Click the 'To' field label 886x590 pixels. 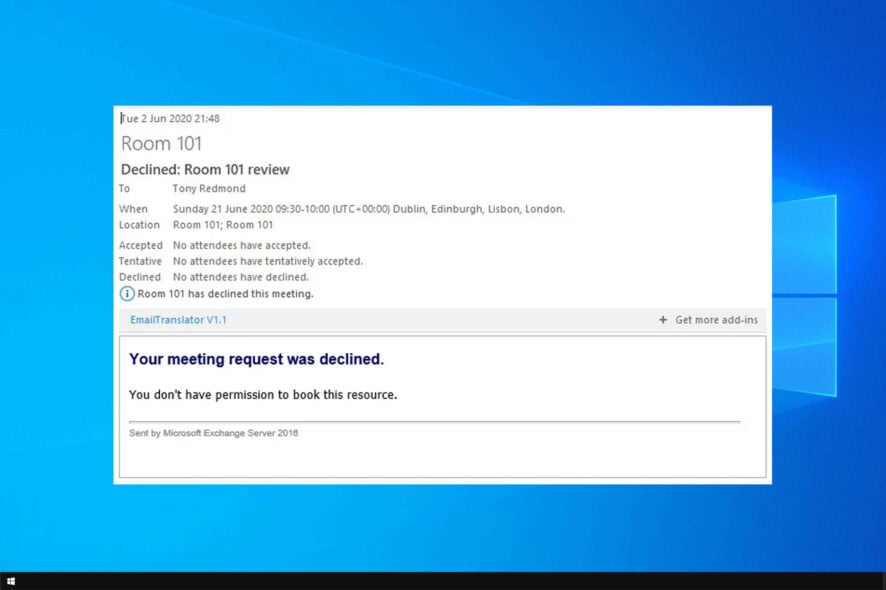(124, 189)
